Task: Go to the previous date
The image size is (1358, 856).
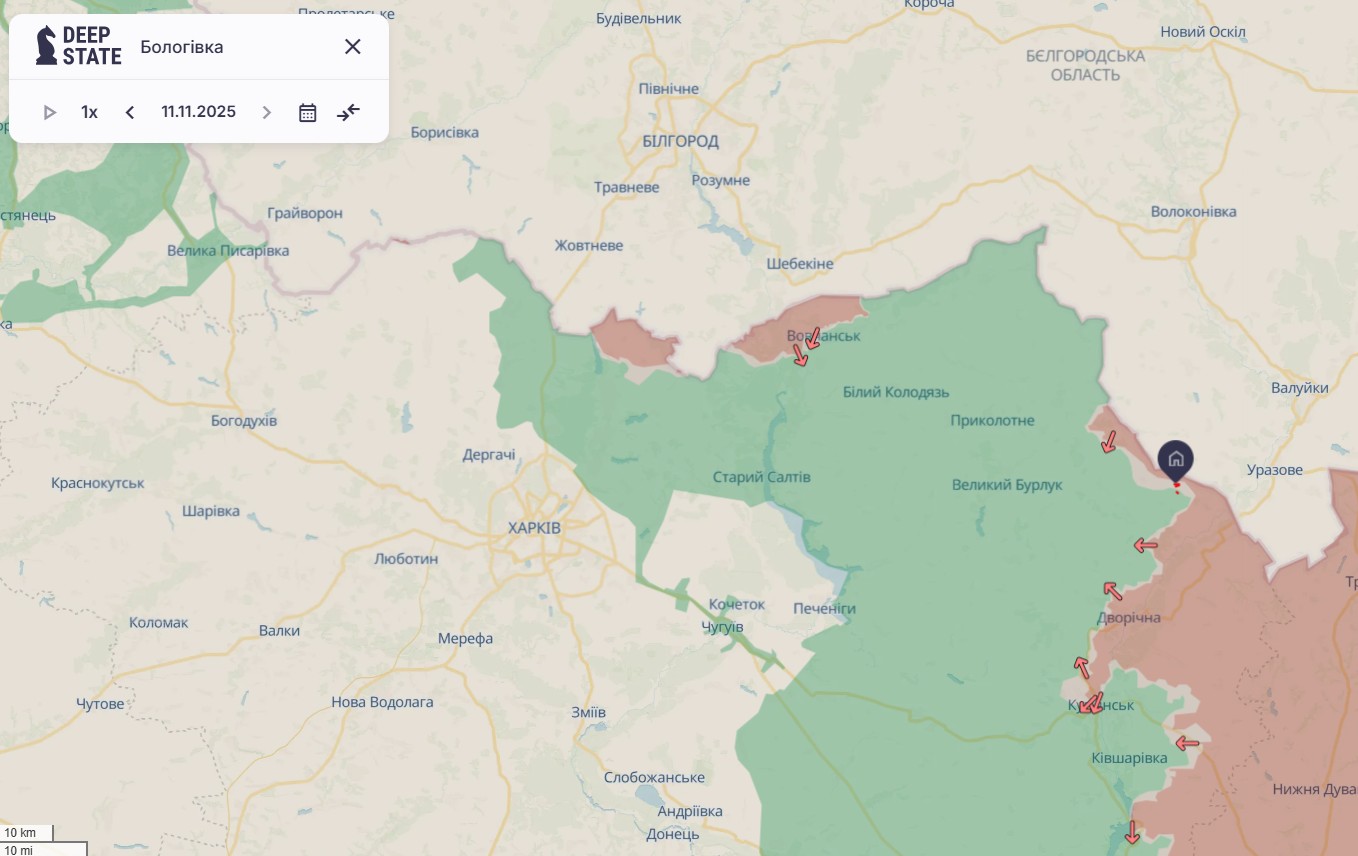Action: pos(130,112)
